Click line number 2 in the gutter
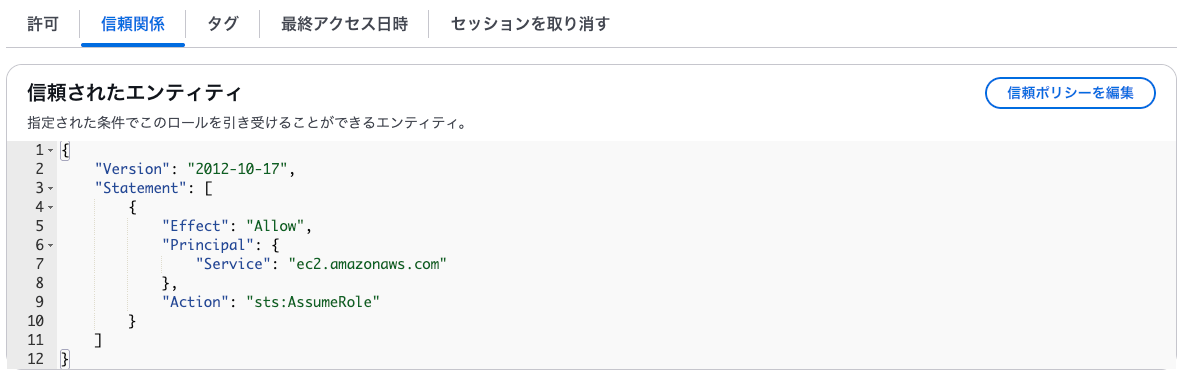Screen dimensions: 1177x371 click(38, 170)
